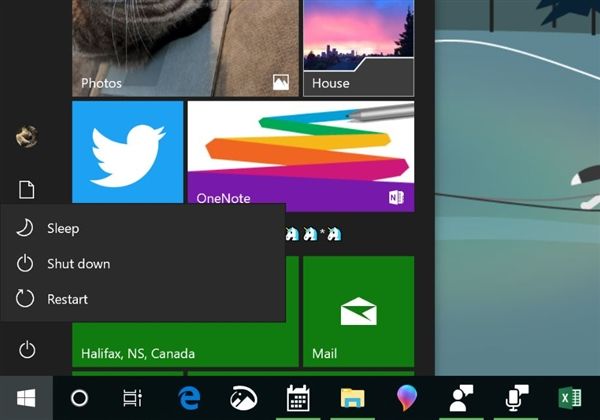Choose Shut down in the power menu
The height and width of the screenshot is (420, 600).
[x=78, y=264]
